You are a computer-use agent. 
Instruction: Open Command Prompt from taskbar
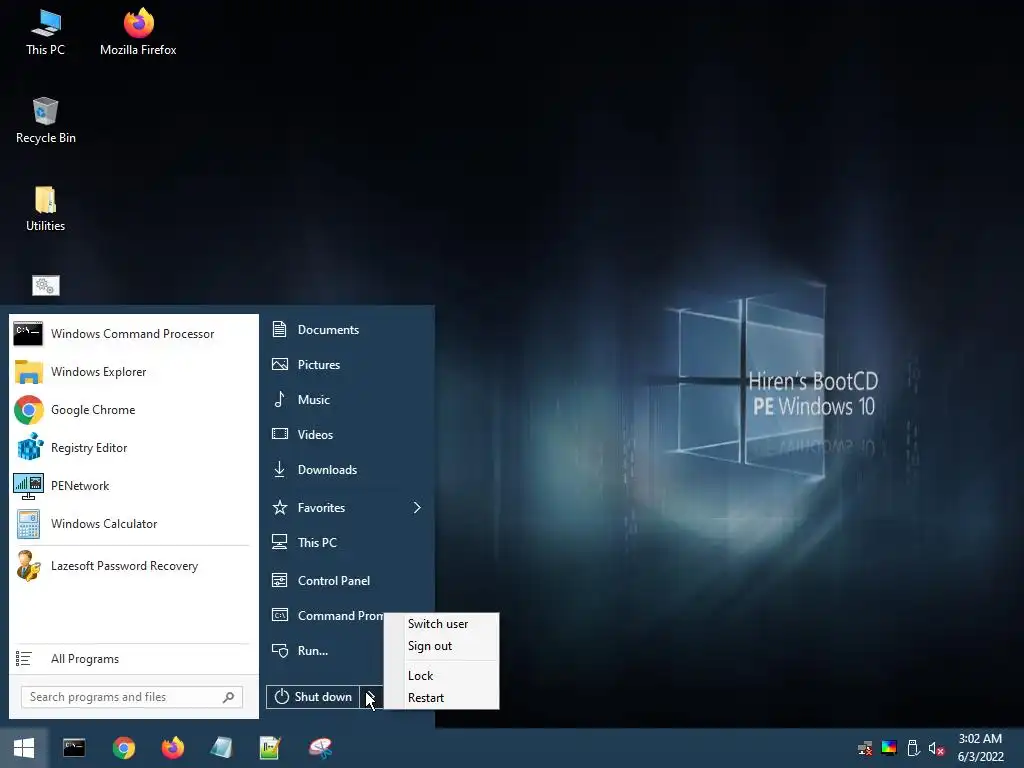pyautogui.click(x=74, y=748)
